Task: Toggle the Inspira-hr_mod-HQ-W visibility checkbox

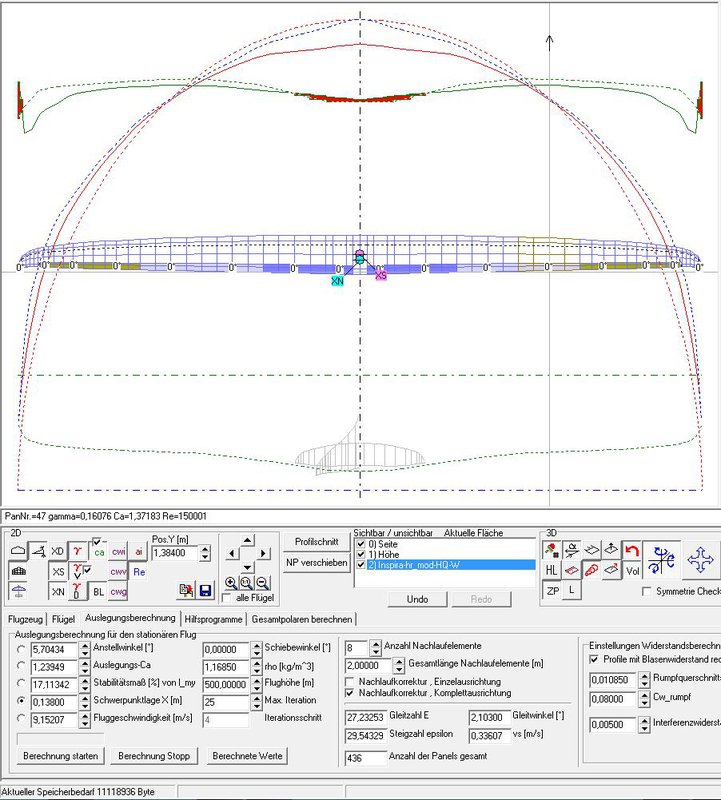Action: 361,565
